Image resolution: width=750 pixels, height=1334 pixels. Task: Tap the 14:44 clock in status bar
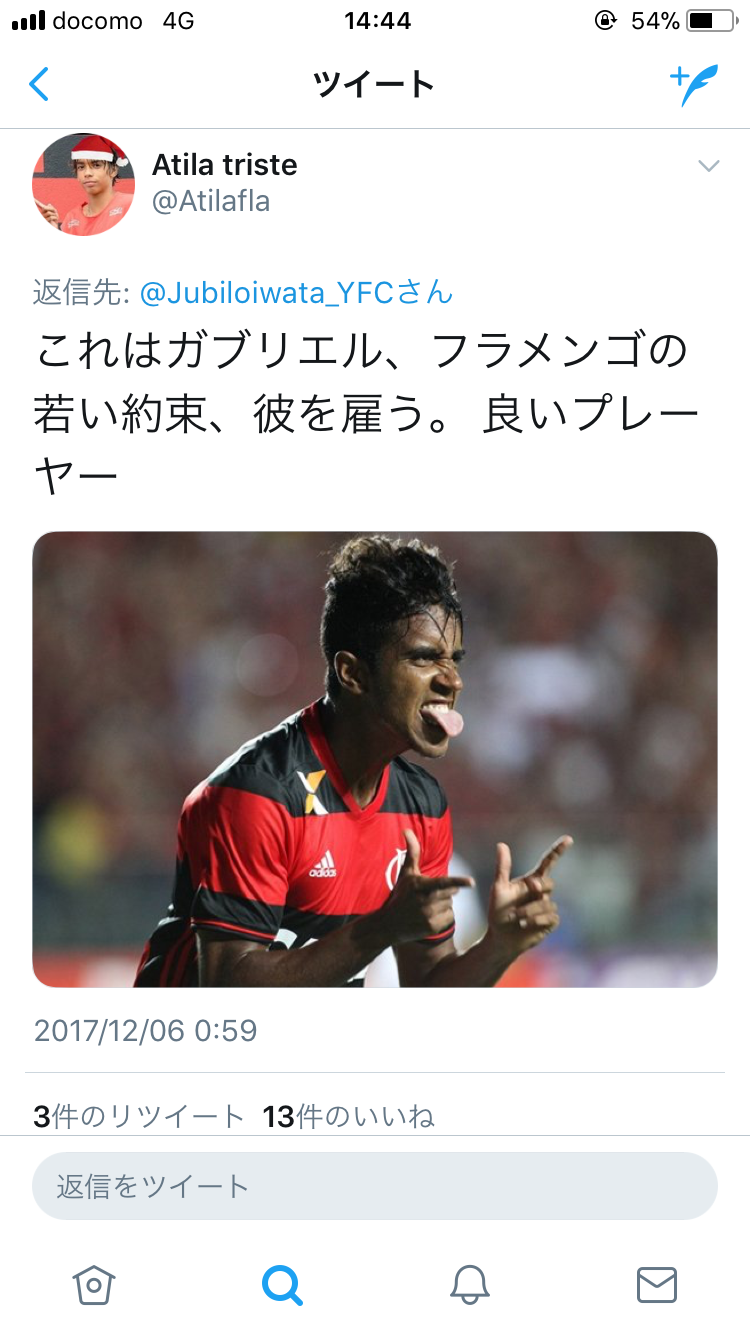(x=377, y=20)
